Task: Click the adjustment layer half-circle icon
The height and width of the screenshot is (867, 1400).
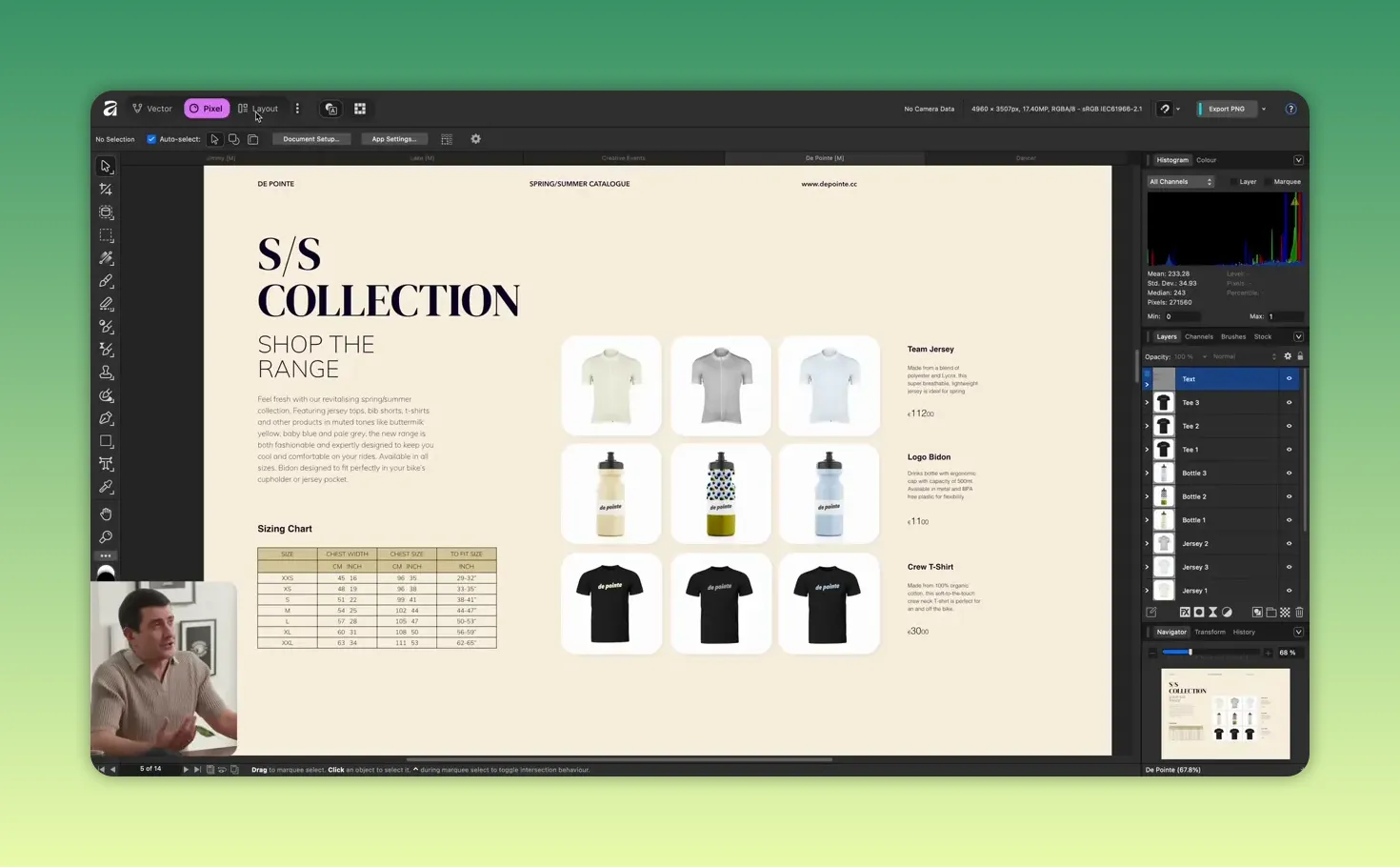Action: (x=1227, y=613)
